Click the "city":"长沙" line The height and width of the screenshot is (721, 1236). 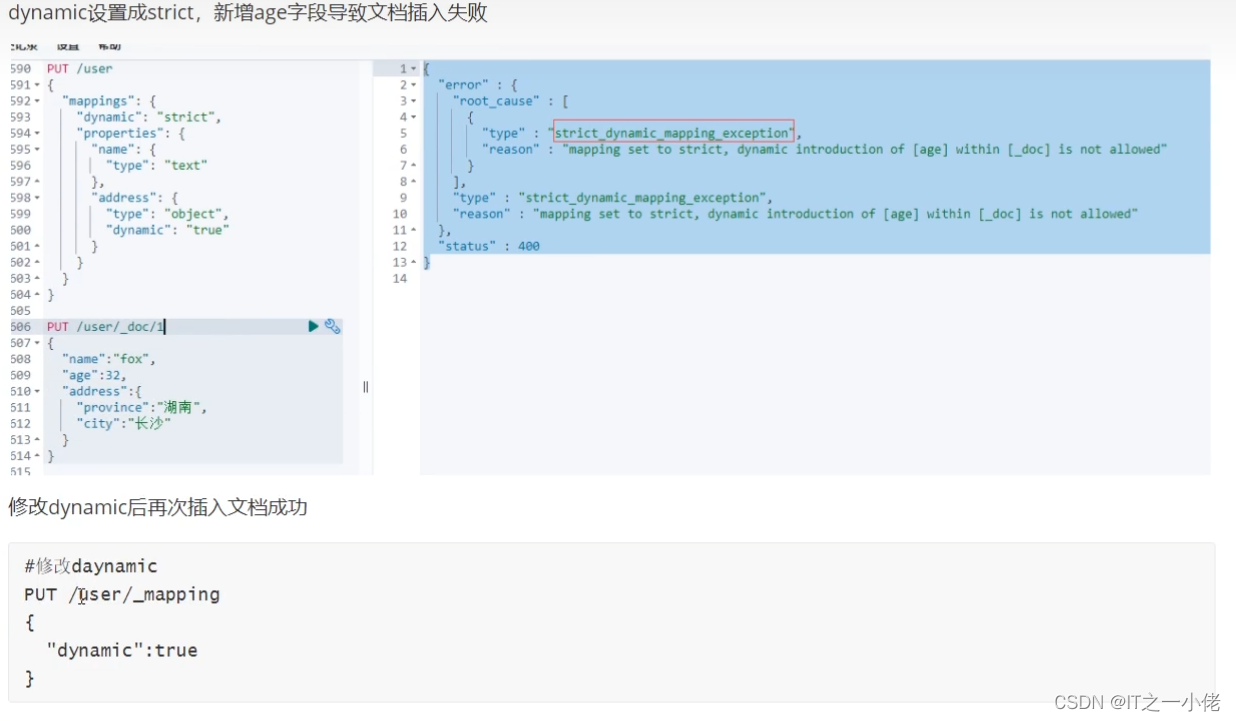(x=124, y=424)
